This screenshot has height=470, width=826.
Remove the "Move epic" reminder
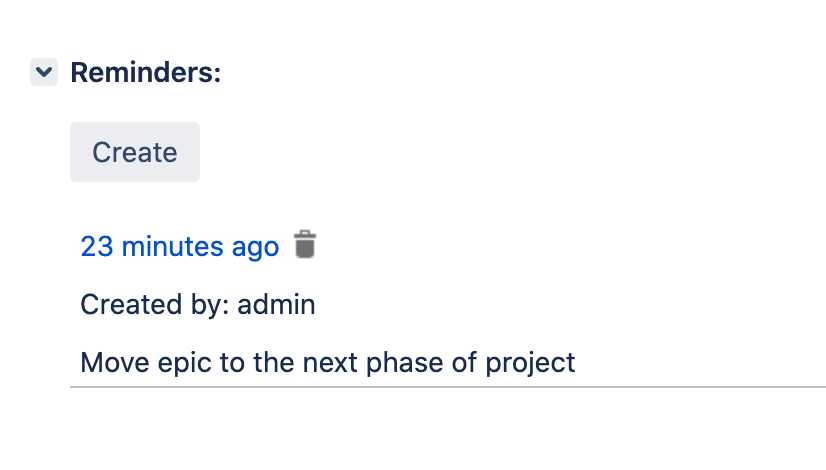305,245
